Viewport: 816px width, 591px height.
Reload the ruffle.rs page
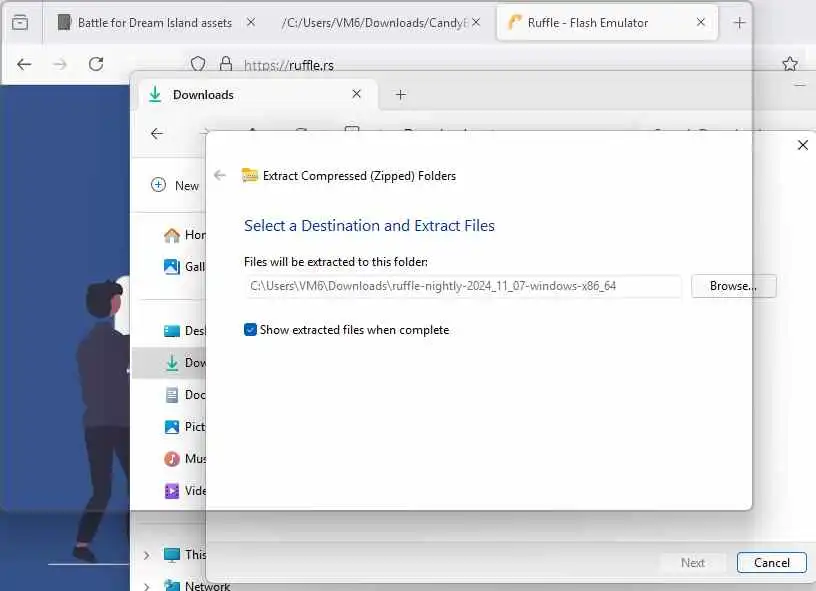point(96,65)
